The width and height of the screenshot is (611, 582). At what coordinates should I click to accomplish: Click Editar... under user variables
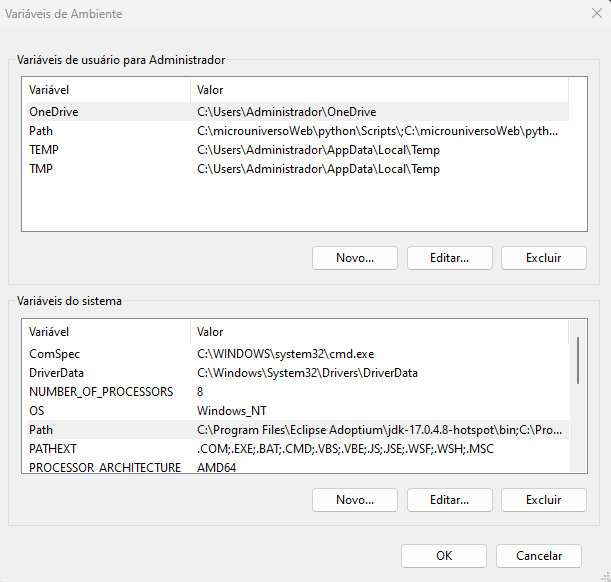450,258
